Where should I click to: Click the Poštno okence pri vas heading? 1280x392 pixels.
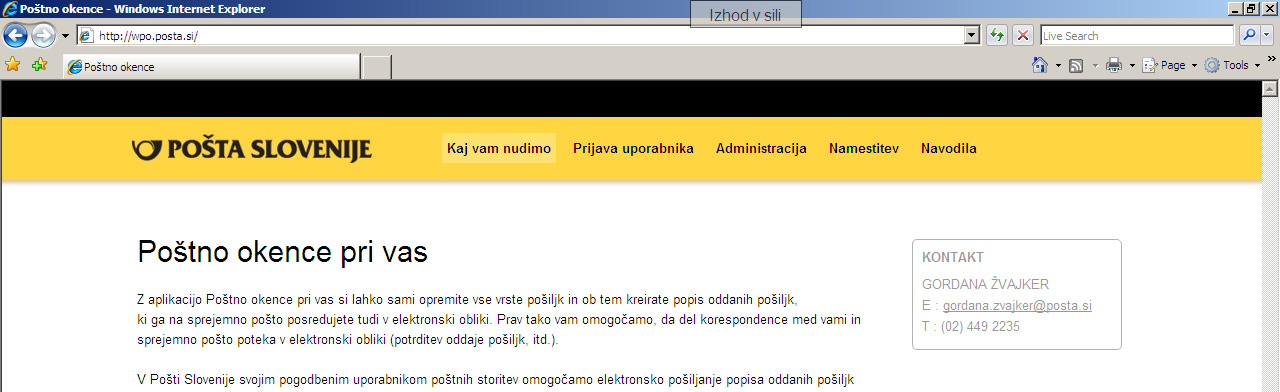pos(283,253)
